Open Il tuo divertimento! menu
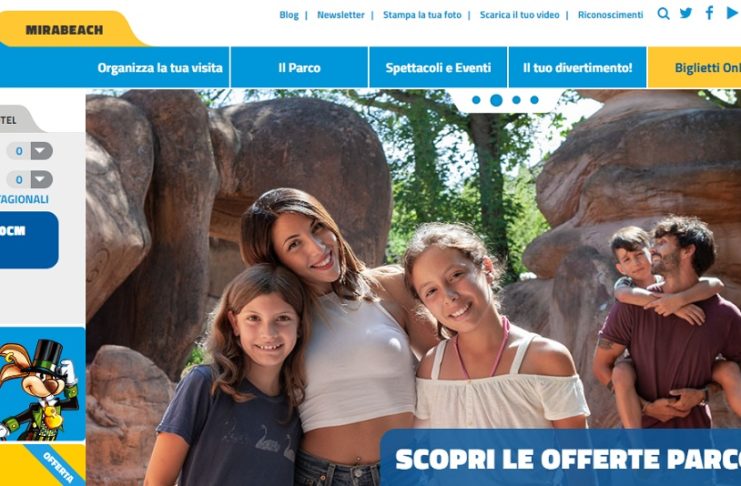 (x=577, y=67)
